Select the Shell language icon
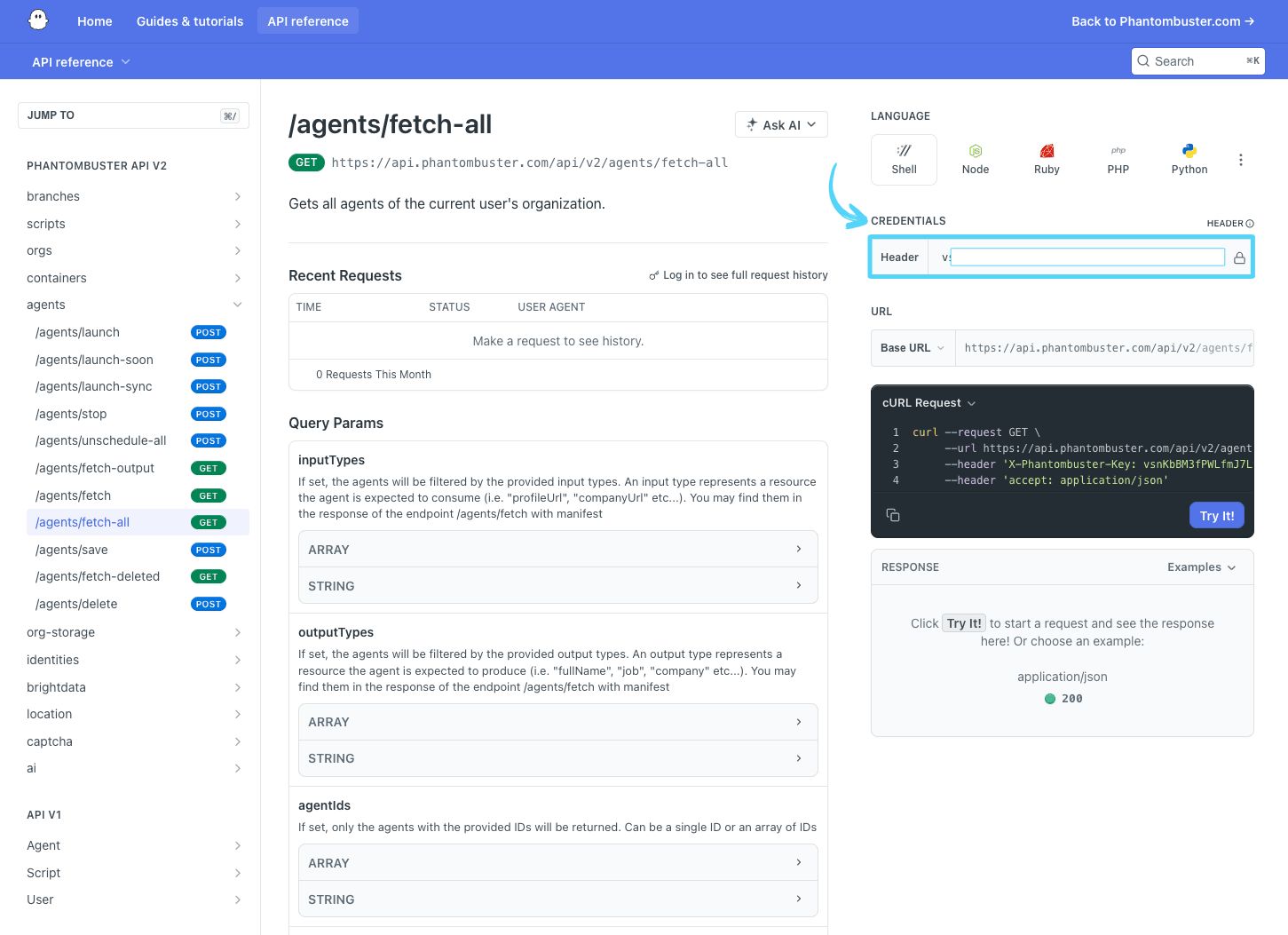 (904, 151)
